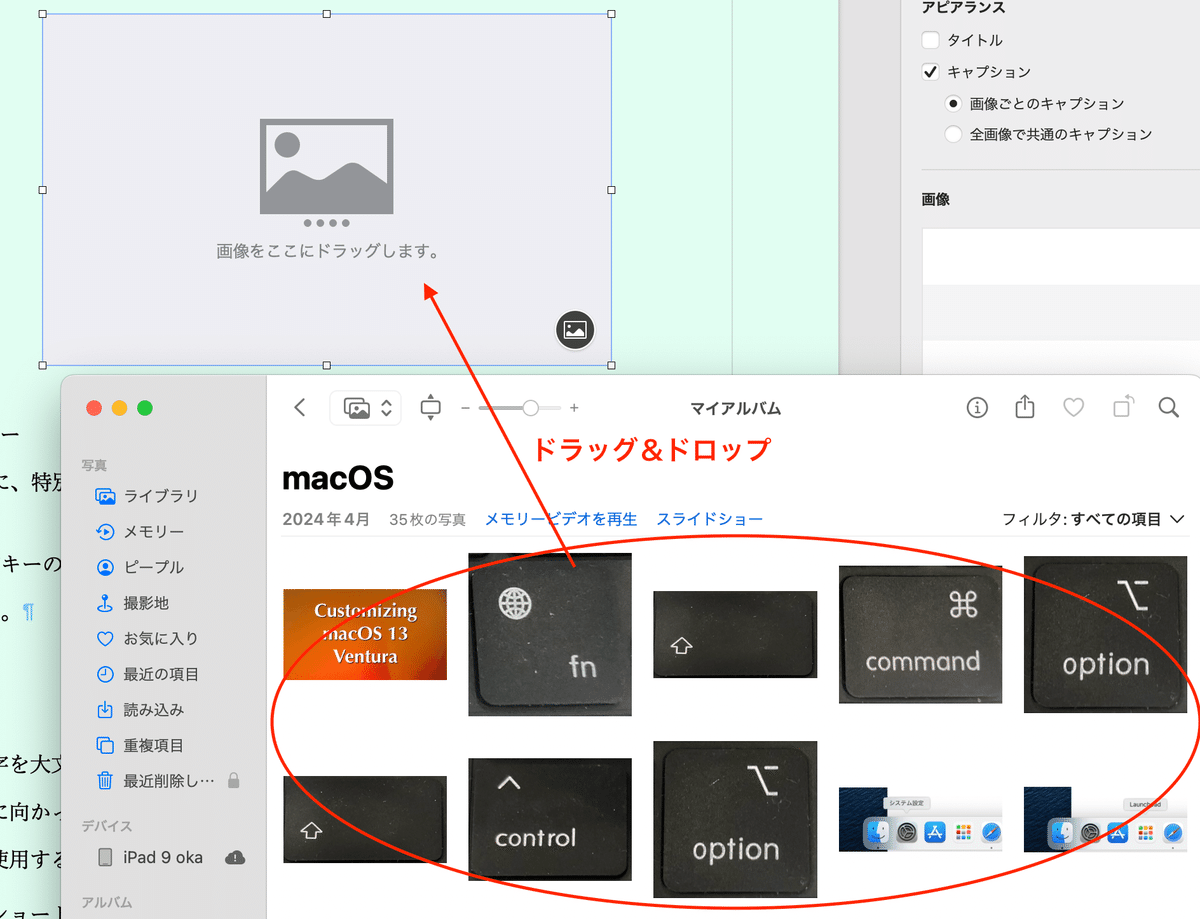Click the 35枚の写真 count text
This screenshot has width=1200, height=919.
coord(427,519)
